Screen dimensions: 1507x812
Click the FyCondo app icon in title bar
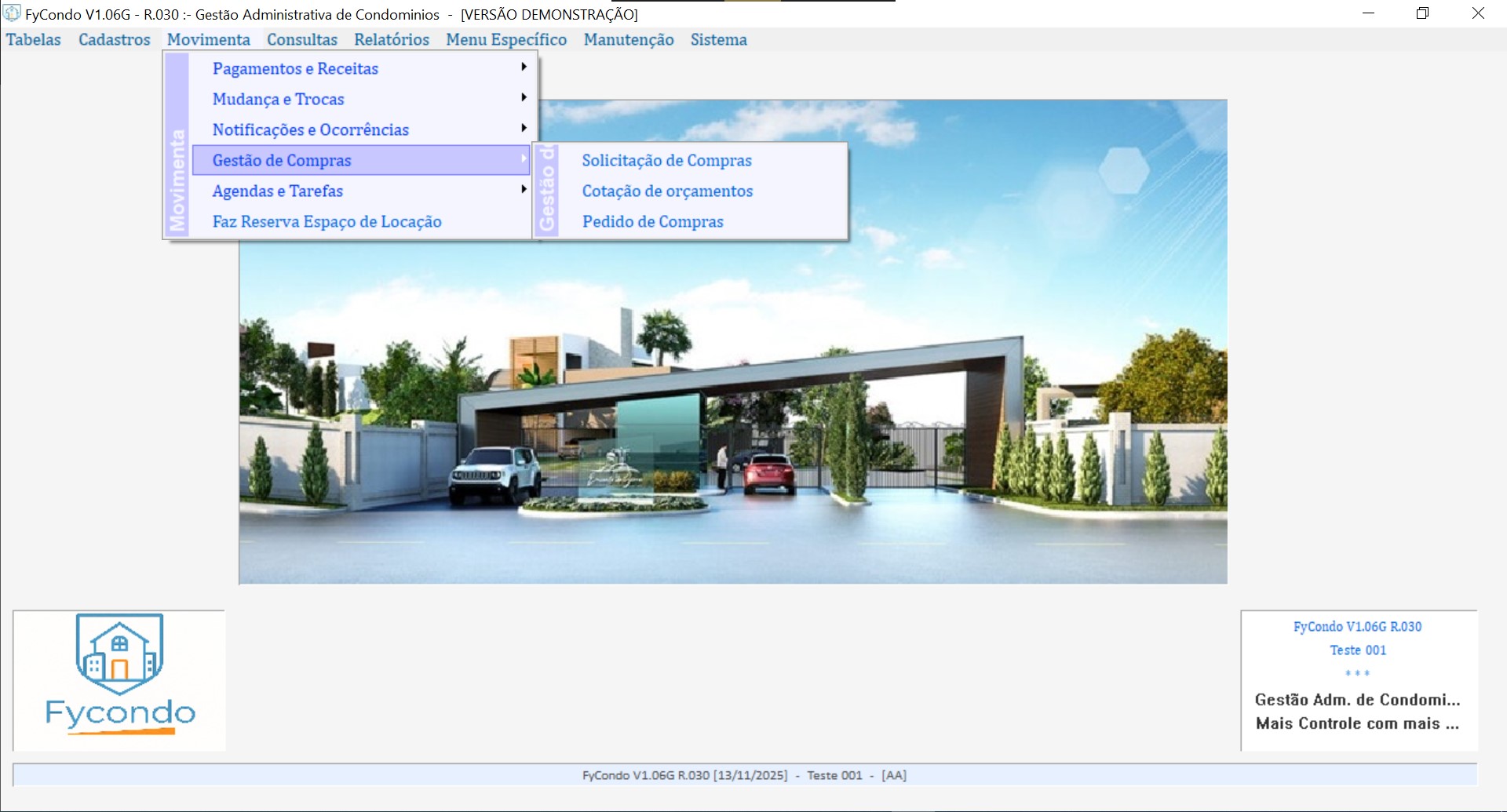12,13
